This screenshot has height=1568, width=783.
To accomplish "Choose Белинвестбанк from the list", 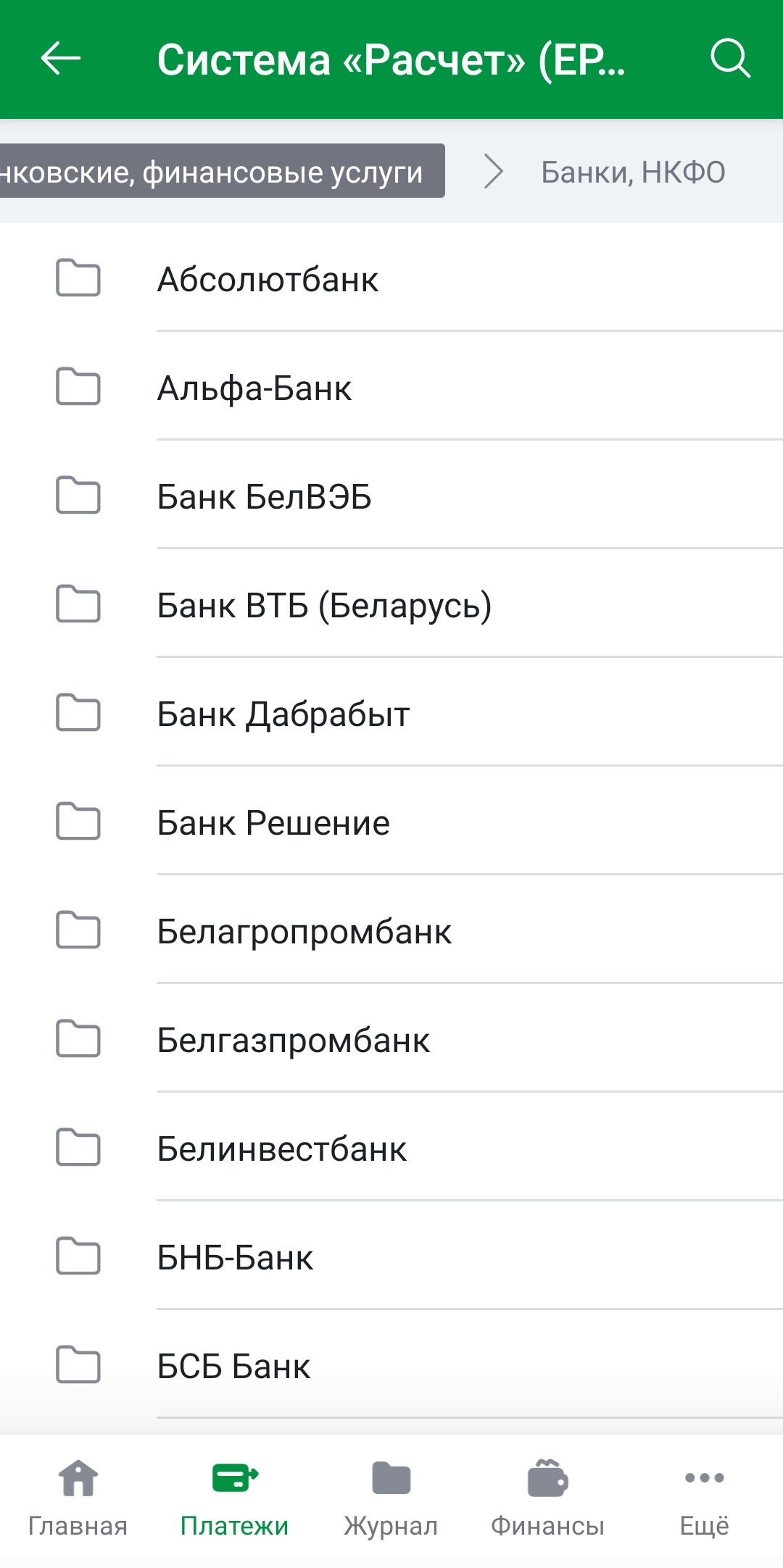I will point(282,1148).
